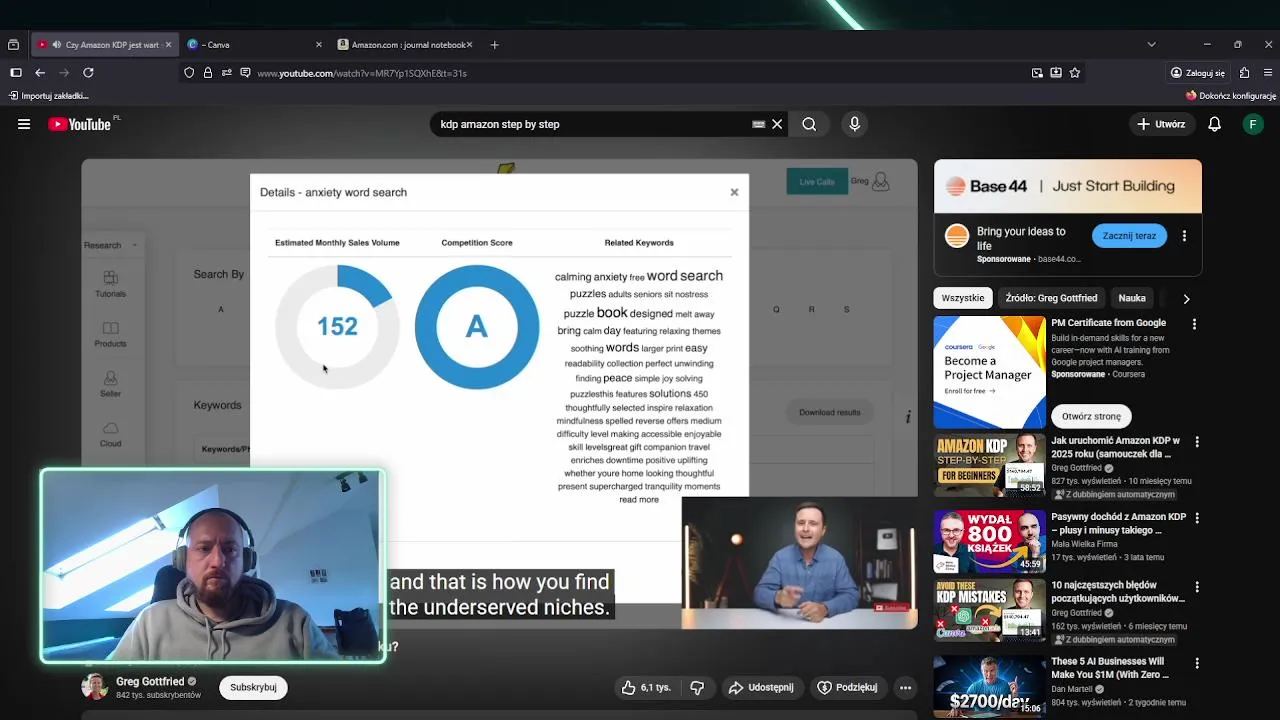
Task: Subscribe with the Subskrybuj button
Action: click(253, 687)
